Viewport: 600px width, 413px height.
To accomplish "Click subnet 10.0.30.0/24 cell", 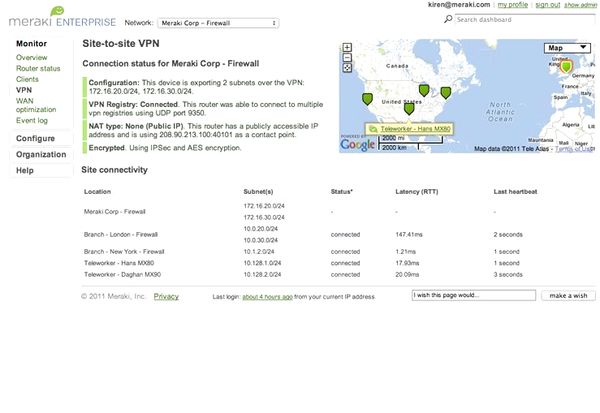I will click(x=261, y=240).
